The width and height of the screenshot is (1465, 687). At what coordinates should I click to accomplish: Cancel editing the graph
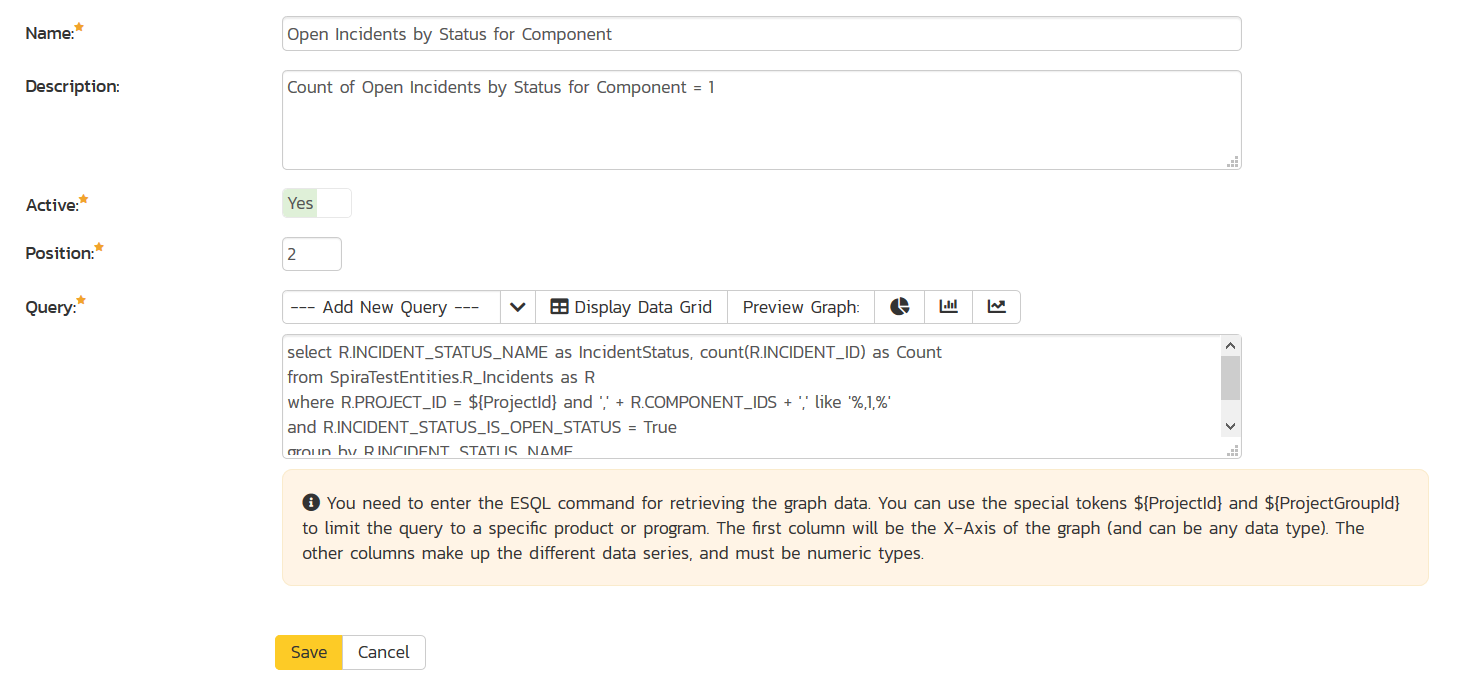tap(384, 652)
